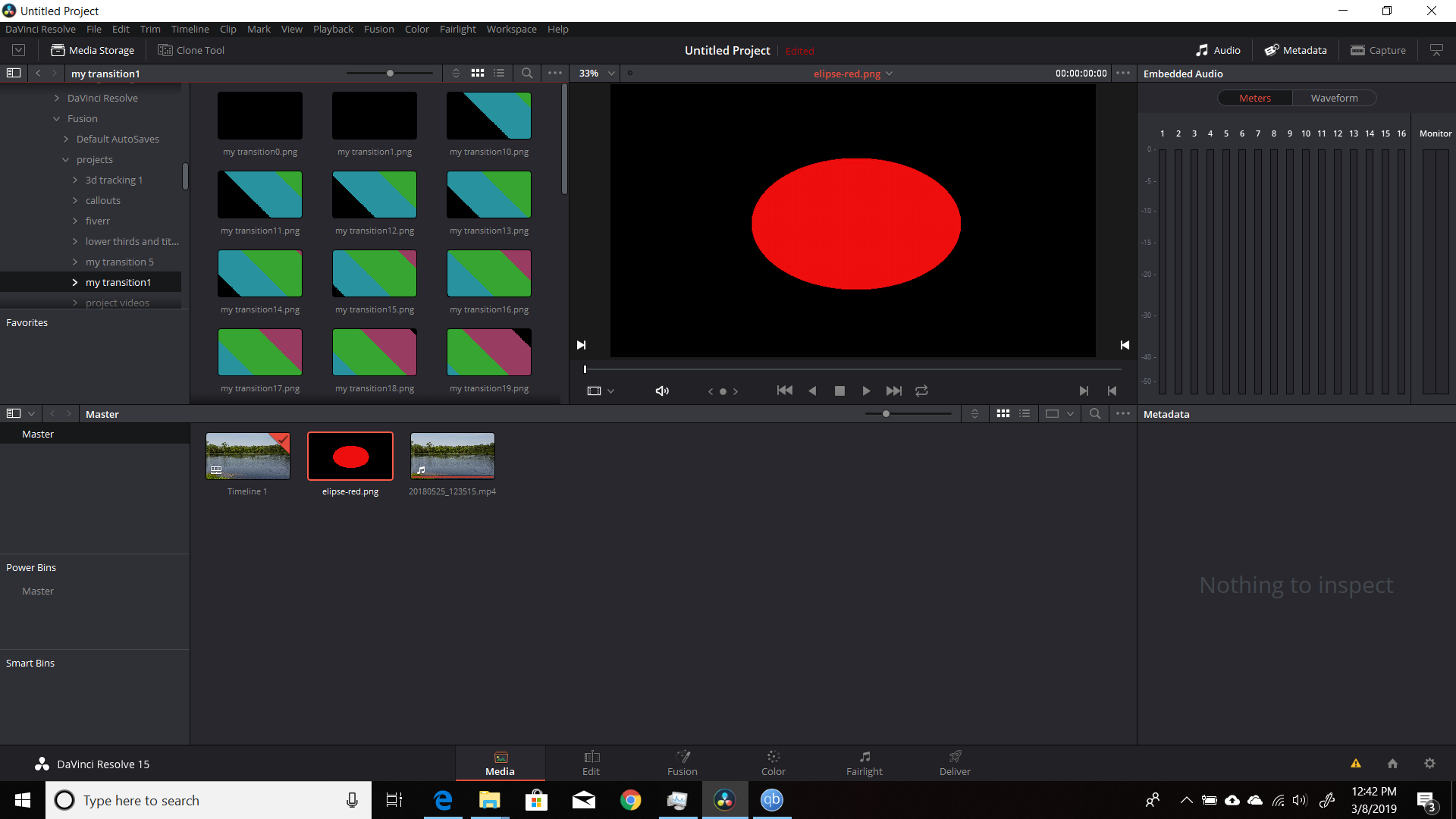Viewport: 1456px width, 819px height.
Task: Open the Fairlight menu
Action: click(x=458, y=29)
